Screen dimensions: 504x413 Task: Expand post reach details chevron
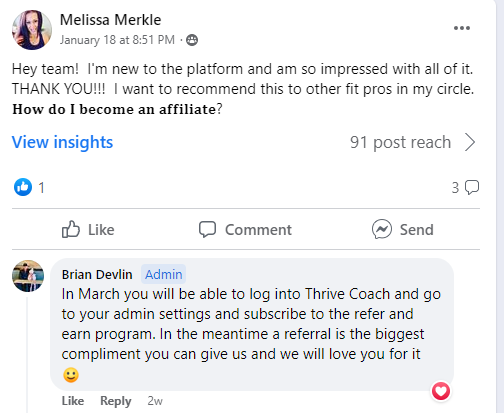[x=470, y=143]
